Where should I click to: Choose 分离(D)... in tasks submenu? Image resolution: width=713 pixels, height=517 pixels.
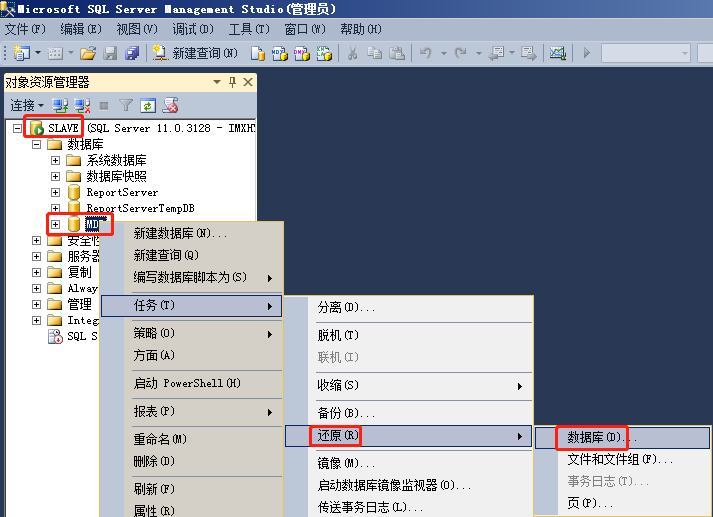(x=409, y=307)
